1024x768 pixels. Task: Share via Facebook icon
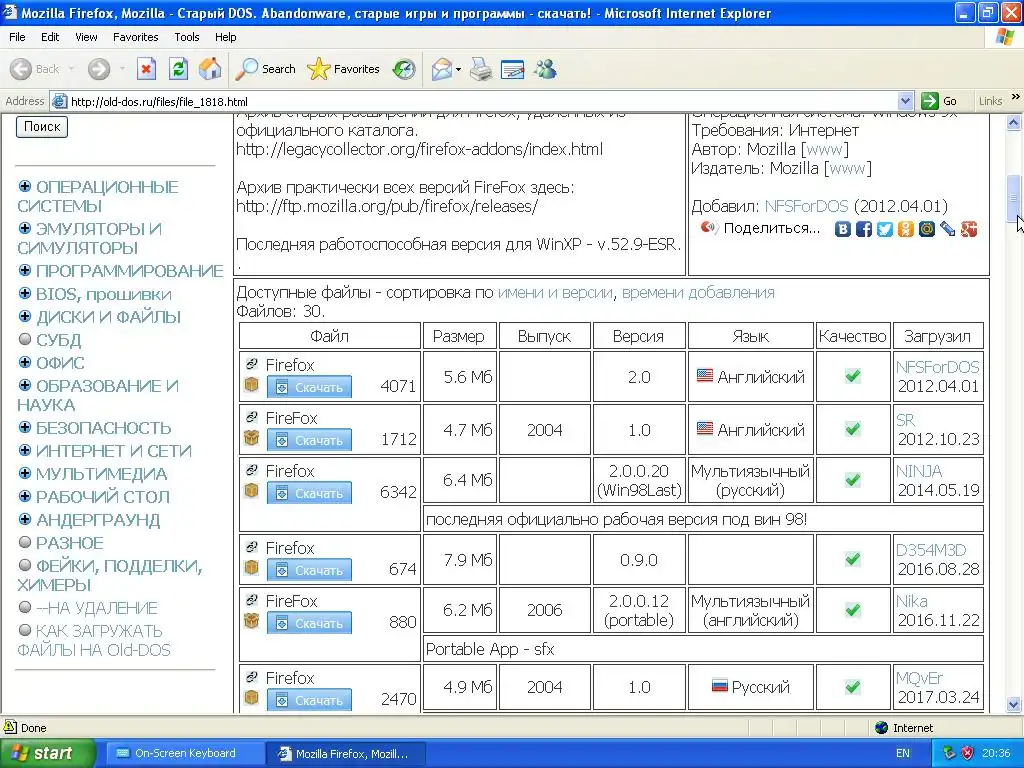click(x=864, y=229)
